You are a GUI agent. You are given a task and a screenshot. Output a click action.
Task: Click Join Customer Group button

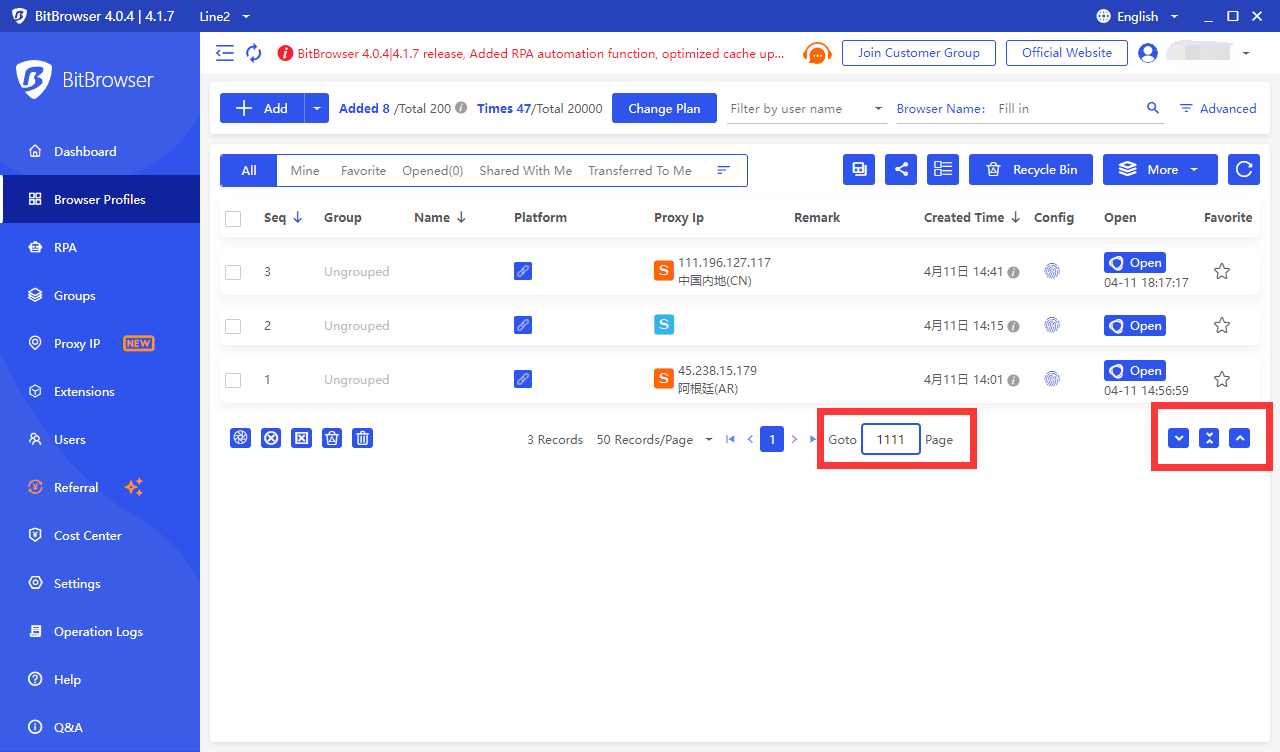pyautogui.click(x=919, y=53)
